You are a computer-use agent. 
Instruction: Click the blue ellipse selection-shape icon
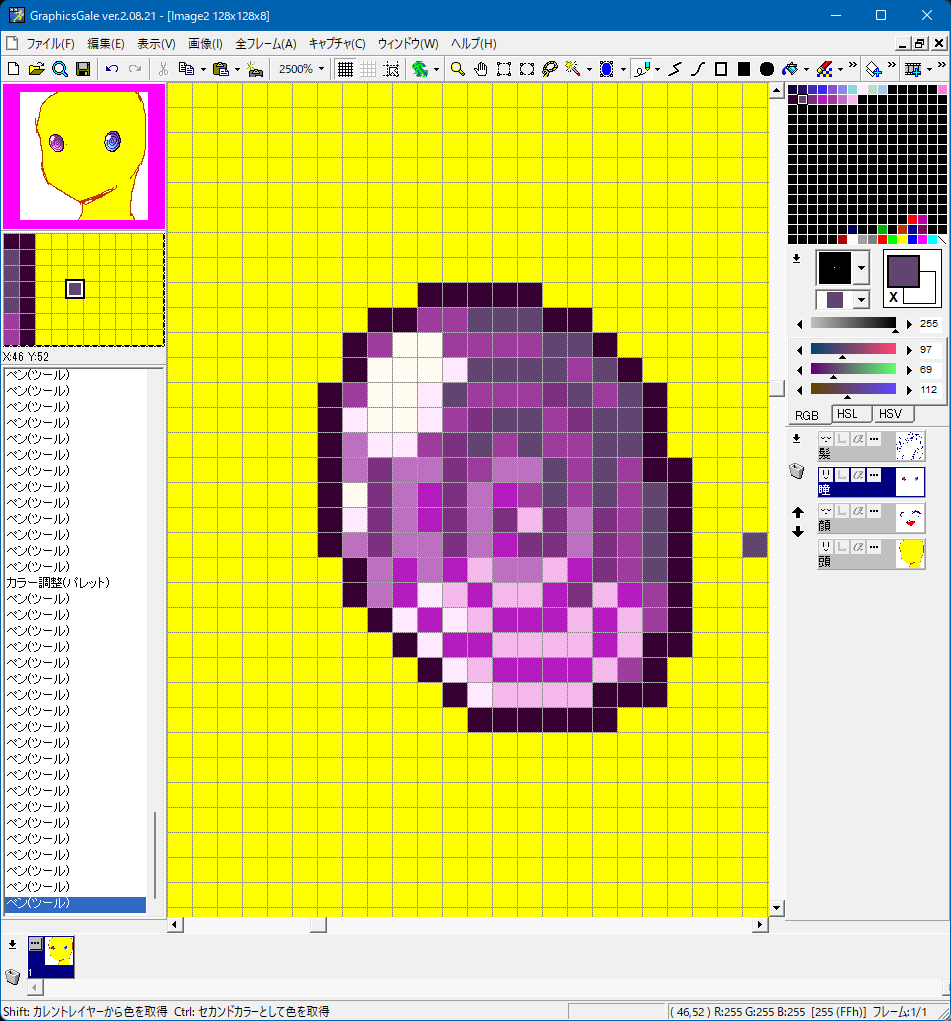point(607,69)
